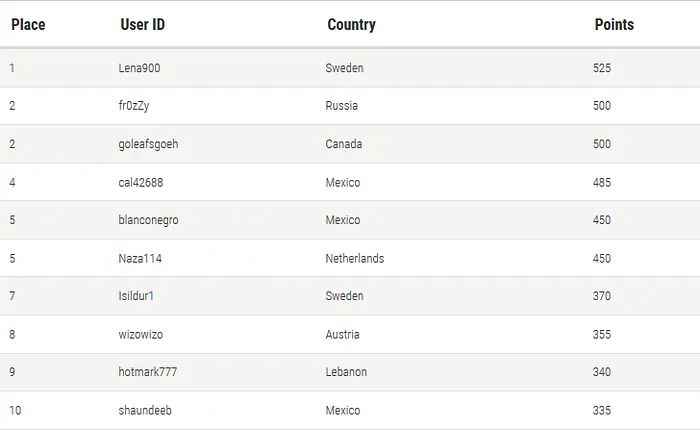Image resolution: width=700 pixels, height=430 pixels.
Task: Select the cal42688 user ID
Action: click(x=141, y=183)
